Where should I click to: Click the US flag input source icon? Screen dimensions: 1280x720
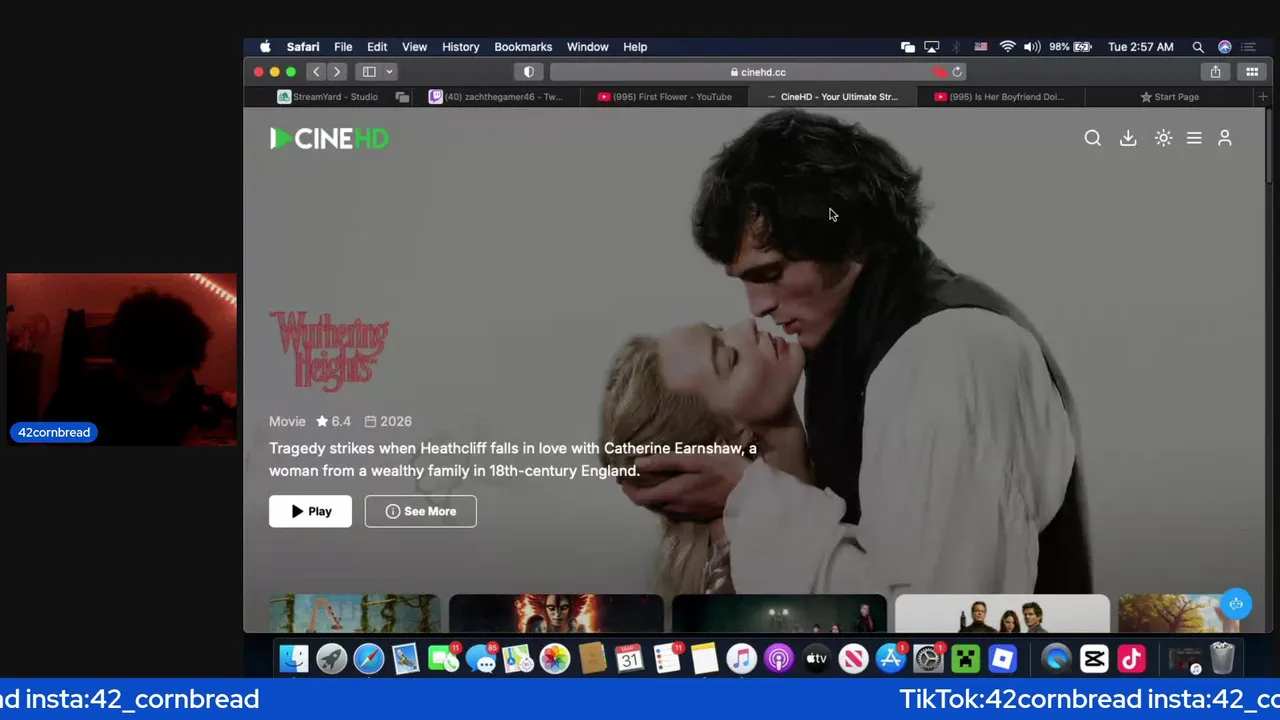[x=981, y=47]
